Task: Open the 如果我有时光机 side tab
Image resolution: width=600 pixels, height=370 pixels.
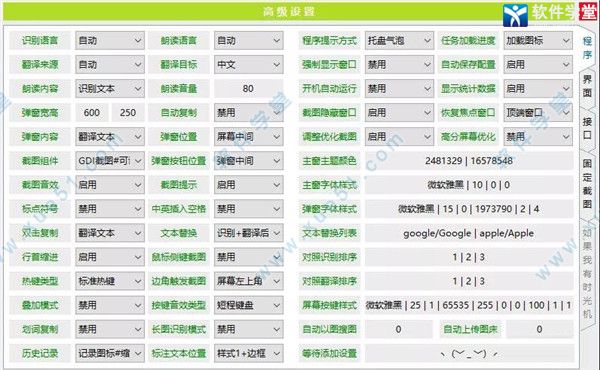Action: click(x=587, y=273)
